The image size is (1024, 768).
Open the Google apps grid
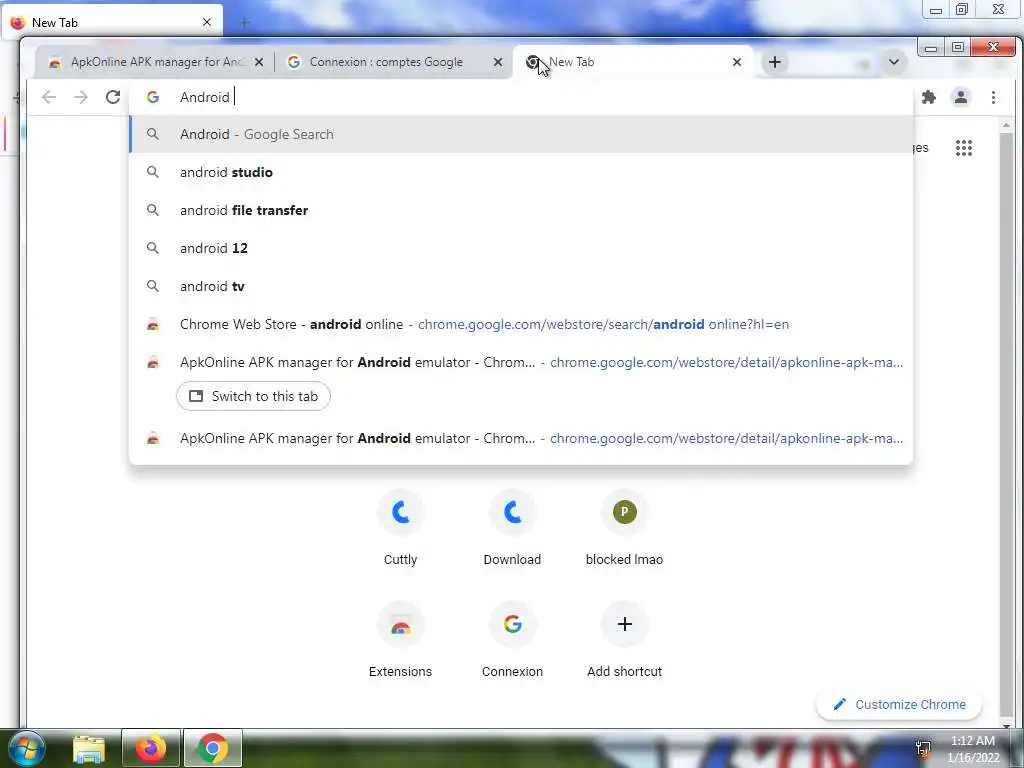(x=964, y=148)
